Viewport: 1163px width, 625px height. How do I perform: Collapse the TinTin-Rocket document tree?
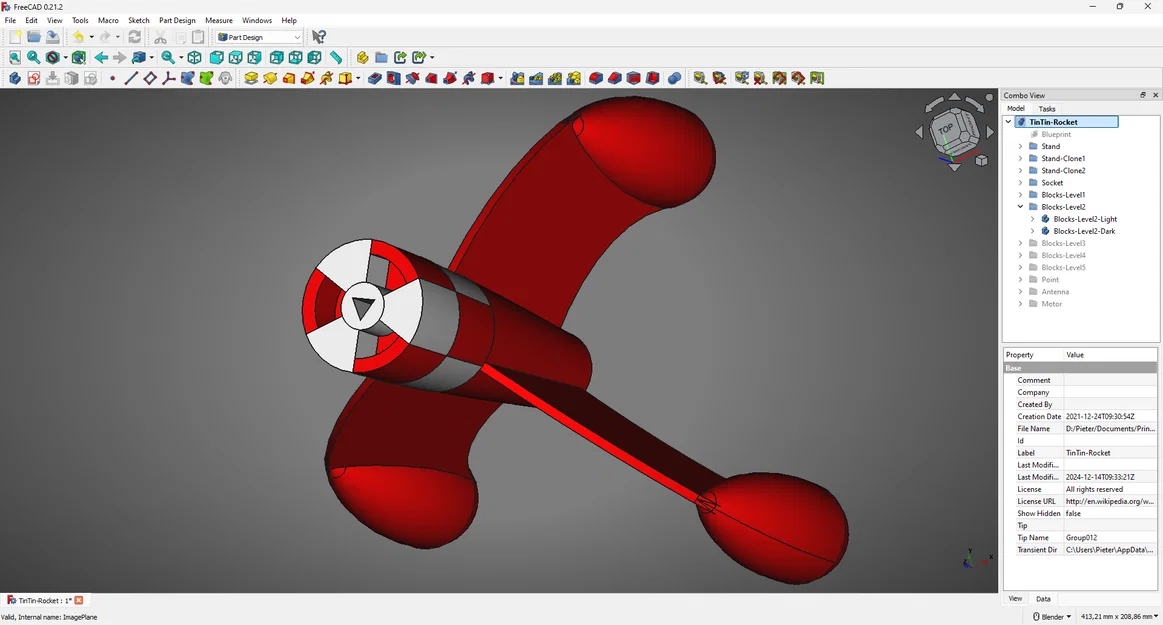(1008, 122)
